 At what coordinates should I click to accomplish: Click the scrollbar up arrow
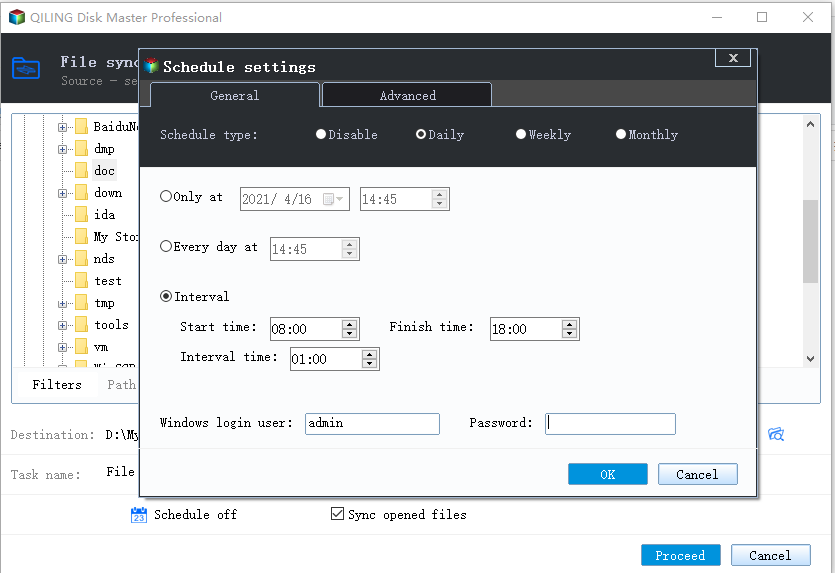tap(810, 124)
